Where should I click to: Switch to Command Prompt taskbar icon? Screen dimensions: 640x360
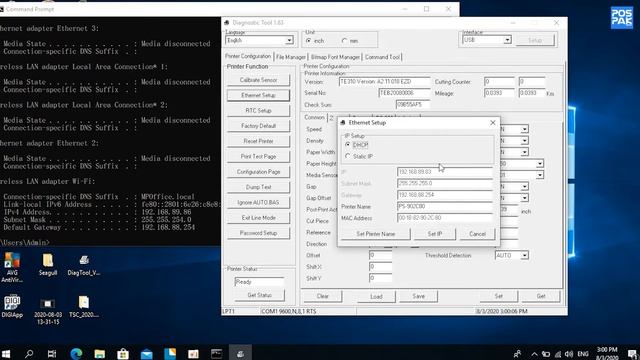pos(217,353)
